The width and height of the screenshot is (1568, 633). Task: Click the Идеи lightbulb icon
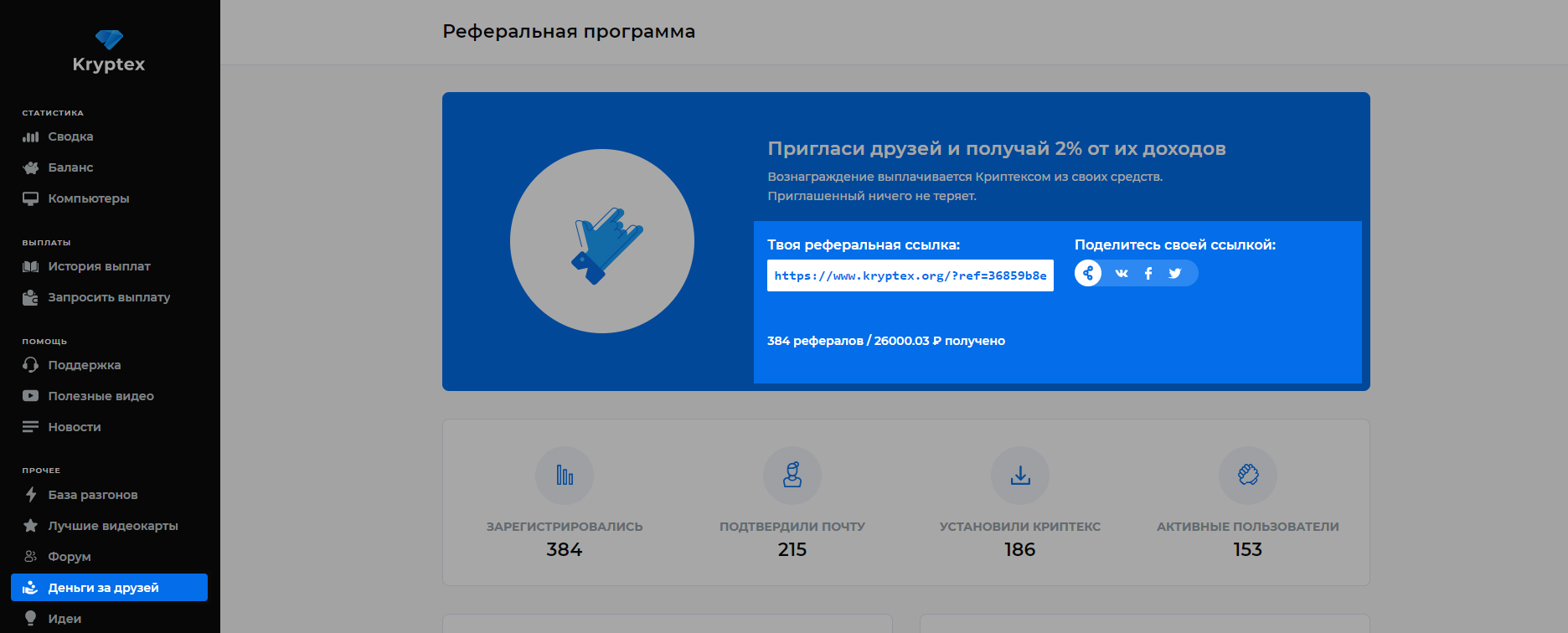(30, 619)
